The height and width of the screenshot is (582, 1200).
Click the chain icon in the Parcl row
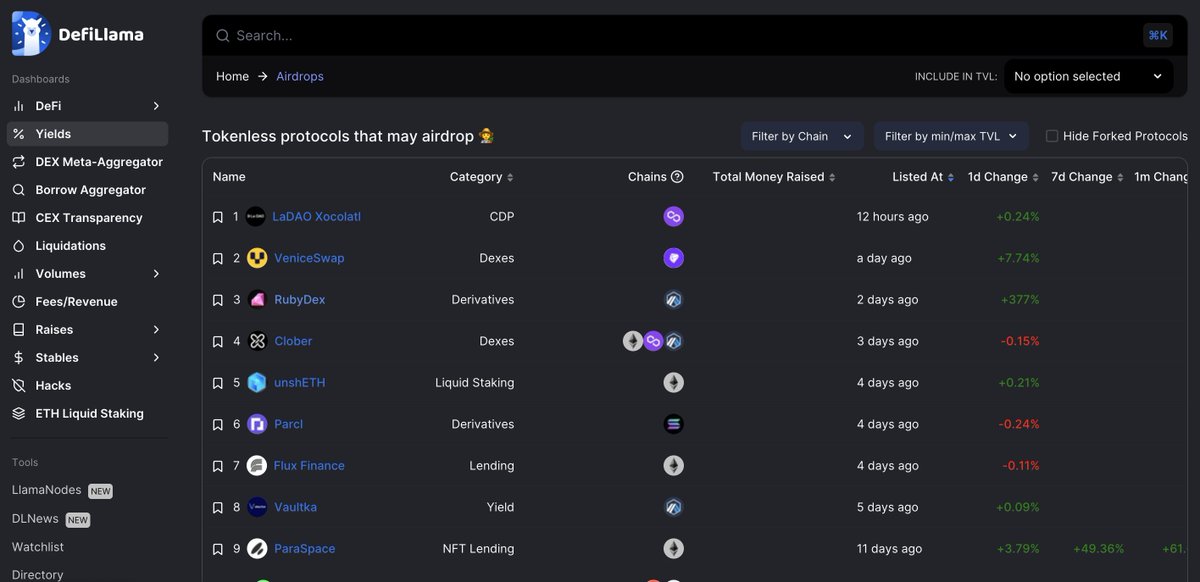(x=673, y=423)
